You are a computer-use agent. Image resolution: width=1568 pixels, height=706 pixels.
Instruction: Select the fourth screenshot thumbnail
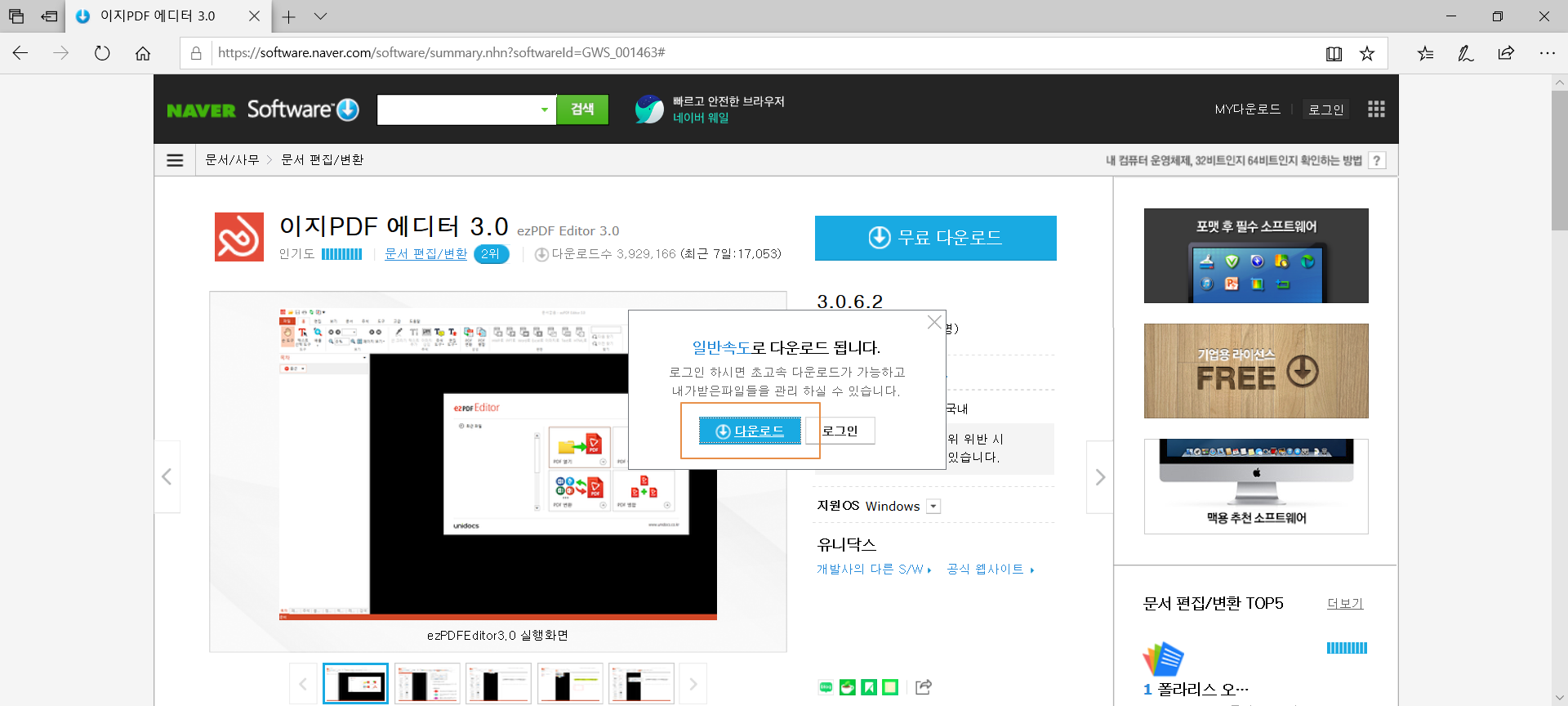pos(570,684)
